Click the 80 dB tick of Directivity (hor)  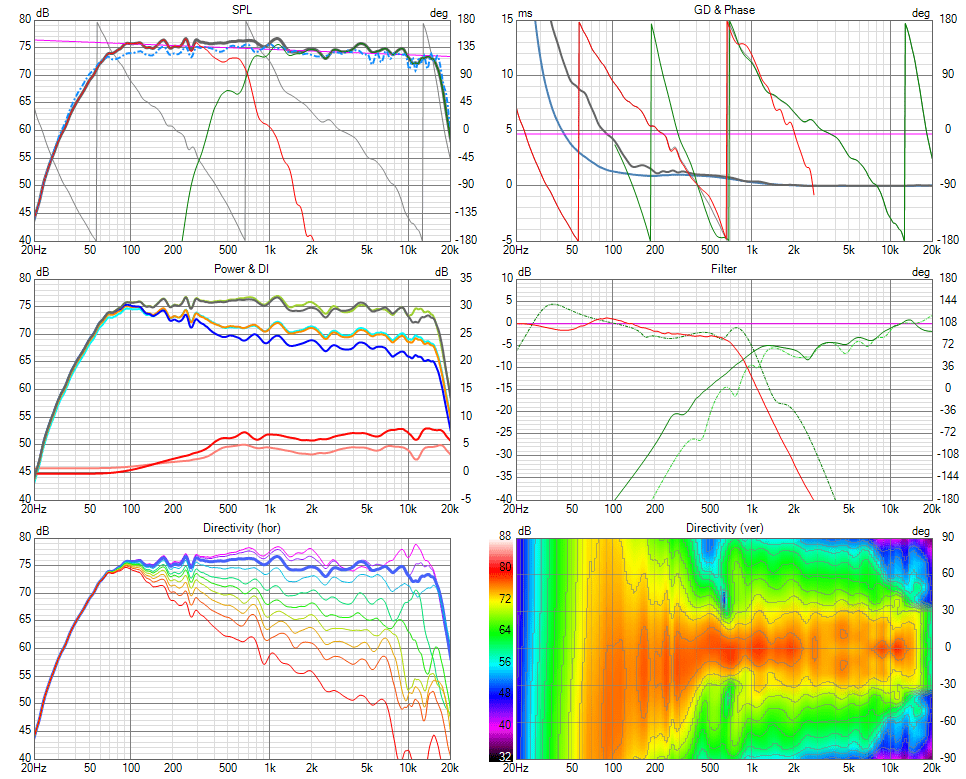25,537
